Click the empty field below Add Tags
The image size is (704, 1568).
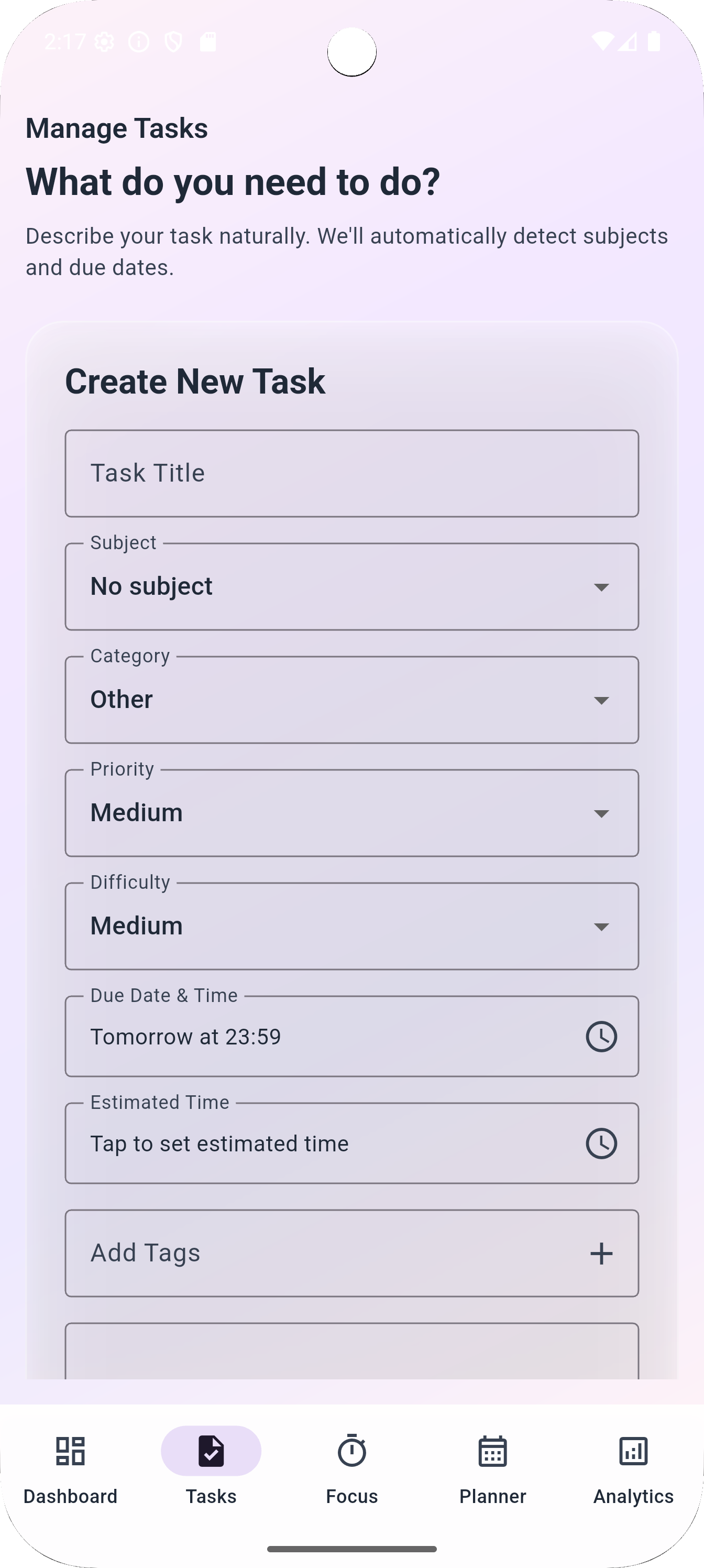tap(351, 1351)
